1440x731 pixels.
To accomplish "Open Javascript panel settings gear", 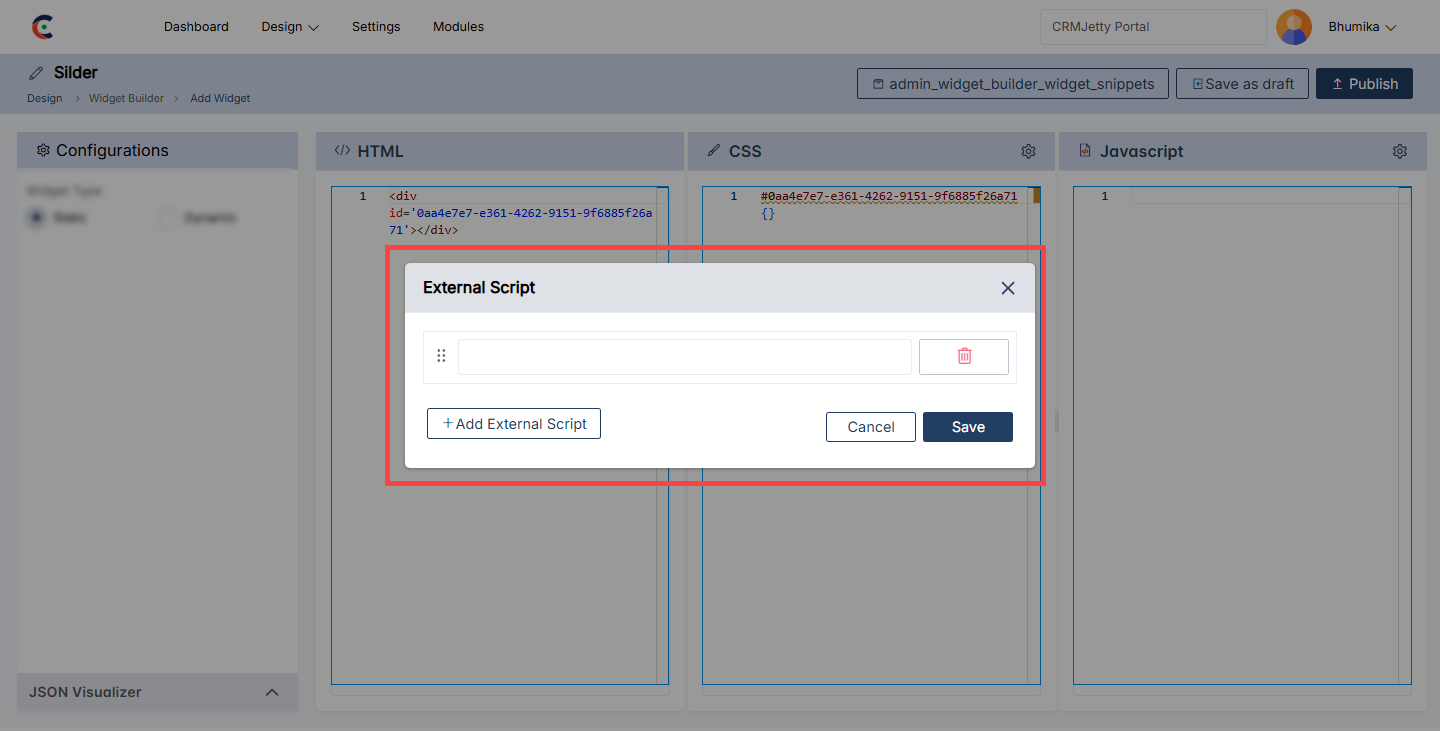I will [1399, 151].
